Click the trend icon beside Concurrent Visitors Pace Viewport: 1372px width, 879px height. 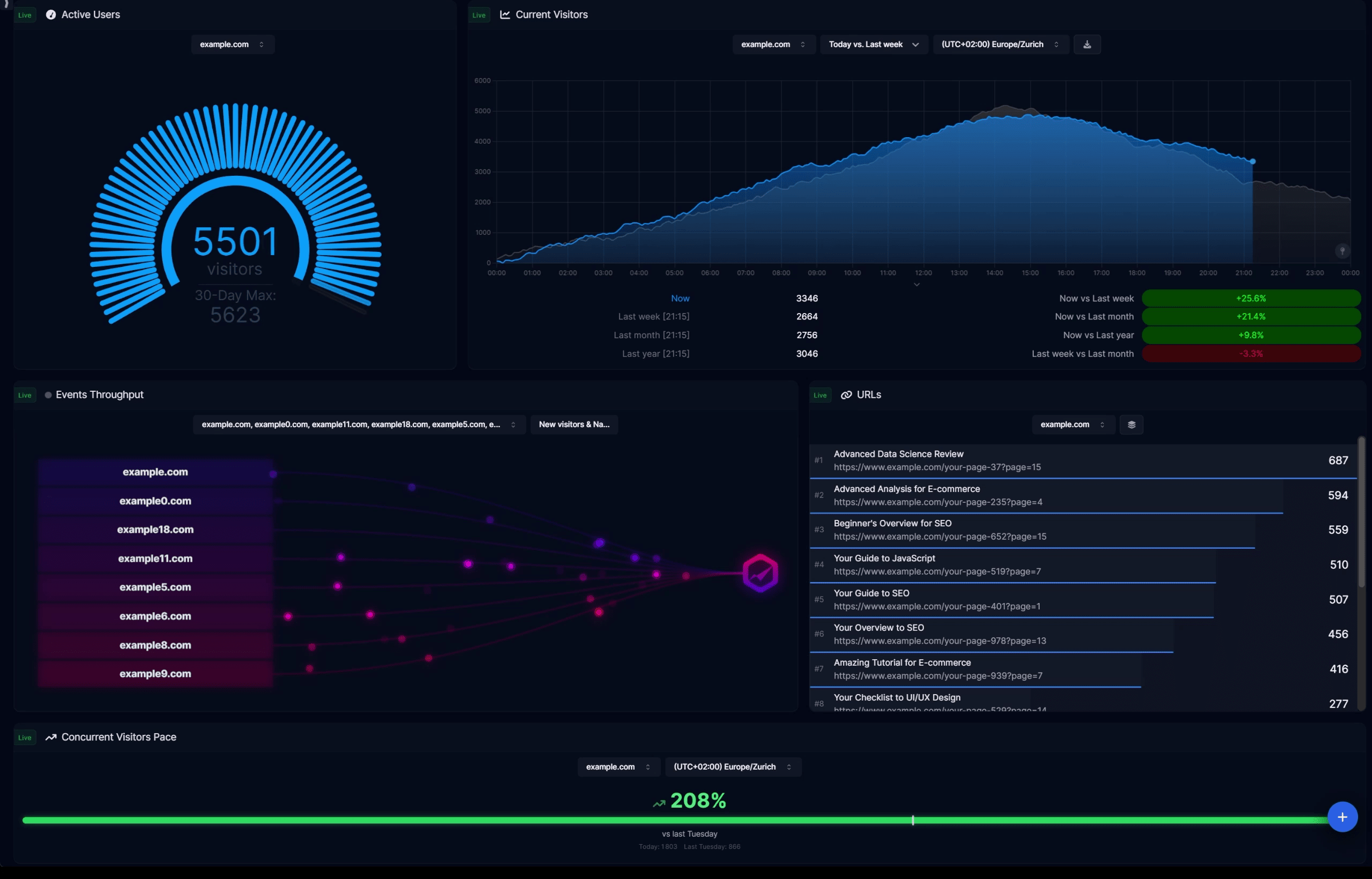[x=50, y=737]
